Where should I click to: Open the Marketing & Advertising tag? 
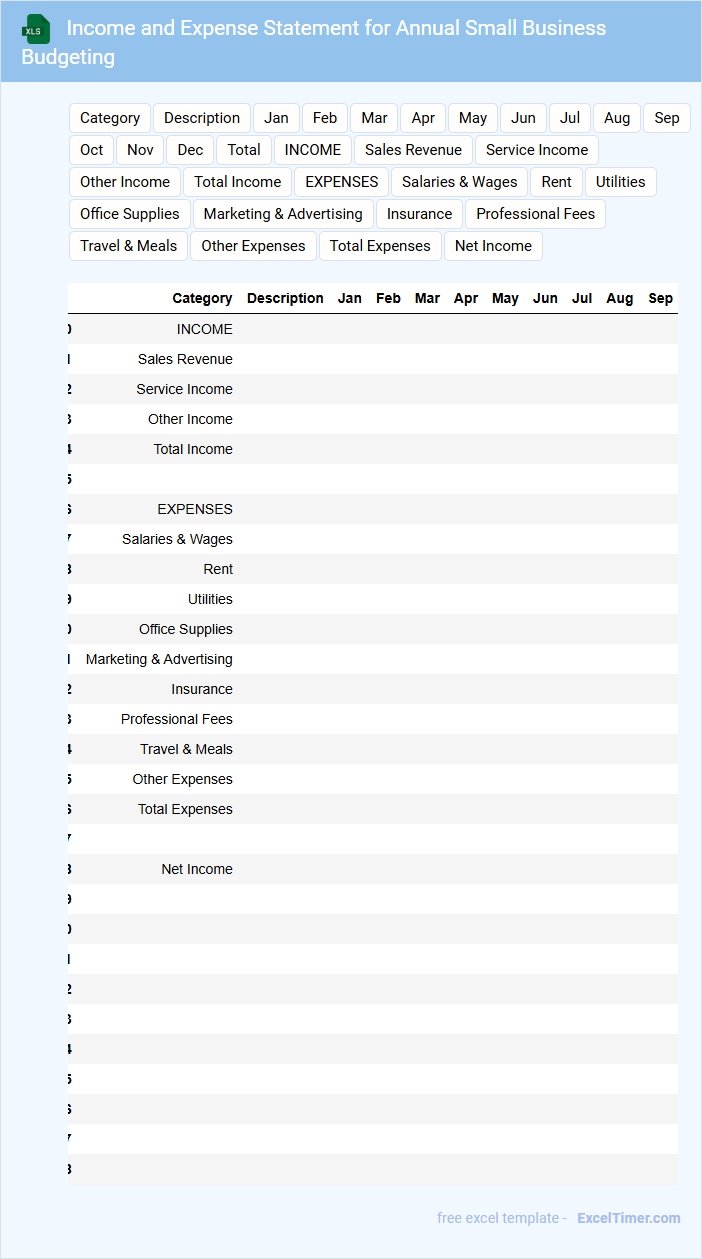[x=283, y=214]
